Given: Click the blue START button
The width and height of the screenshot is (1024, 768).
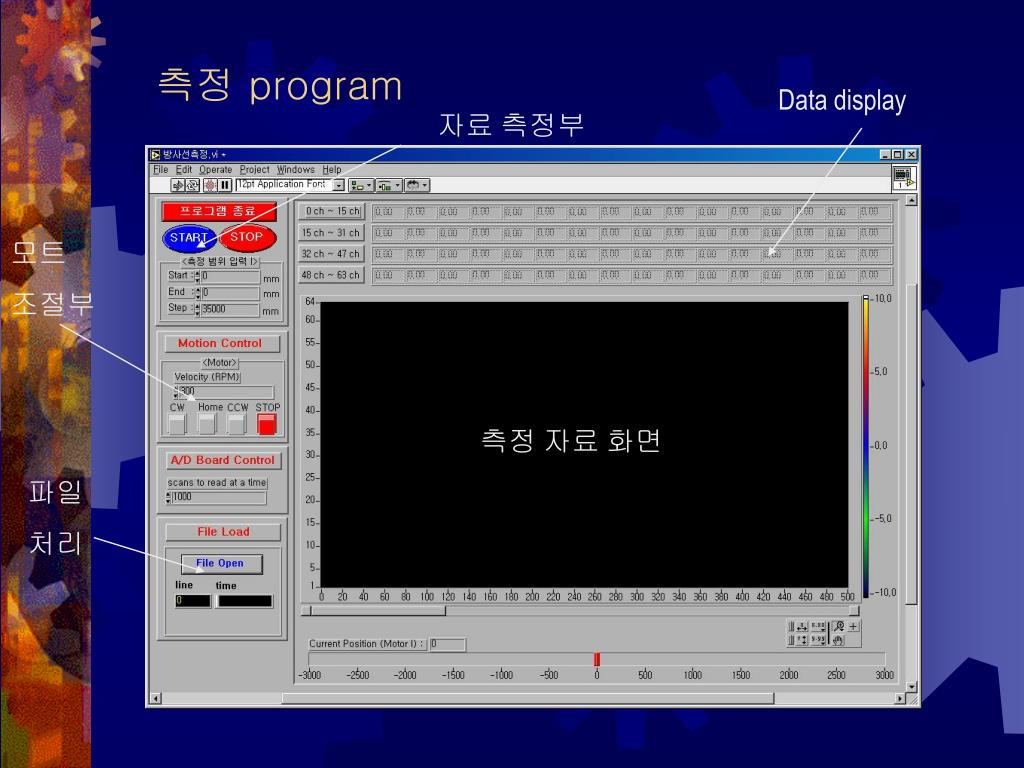Looking at the screenshot, I should pos(189,238).
